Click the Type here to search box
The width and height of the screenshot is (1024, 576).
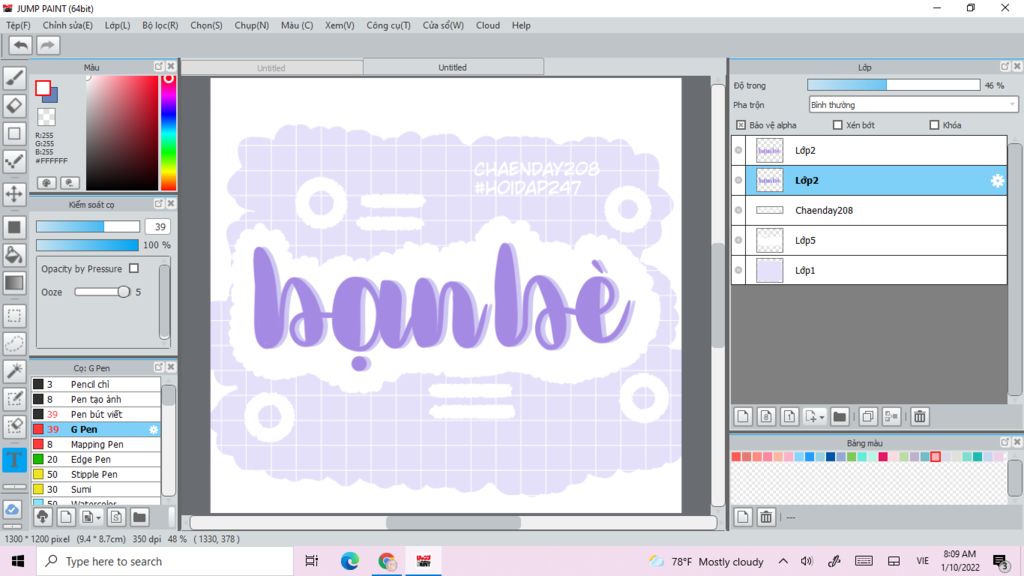pos(165,561)
